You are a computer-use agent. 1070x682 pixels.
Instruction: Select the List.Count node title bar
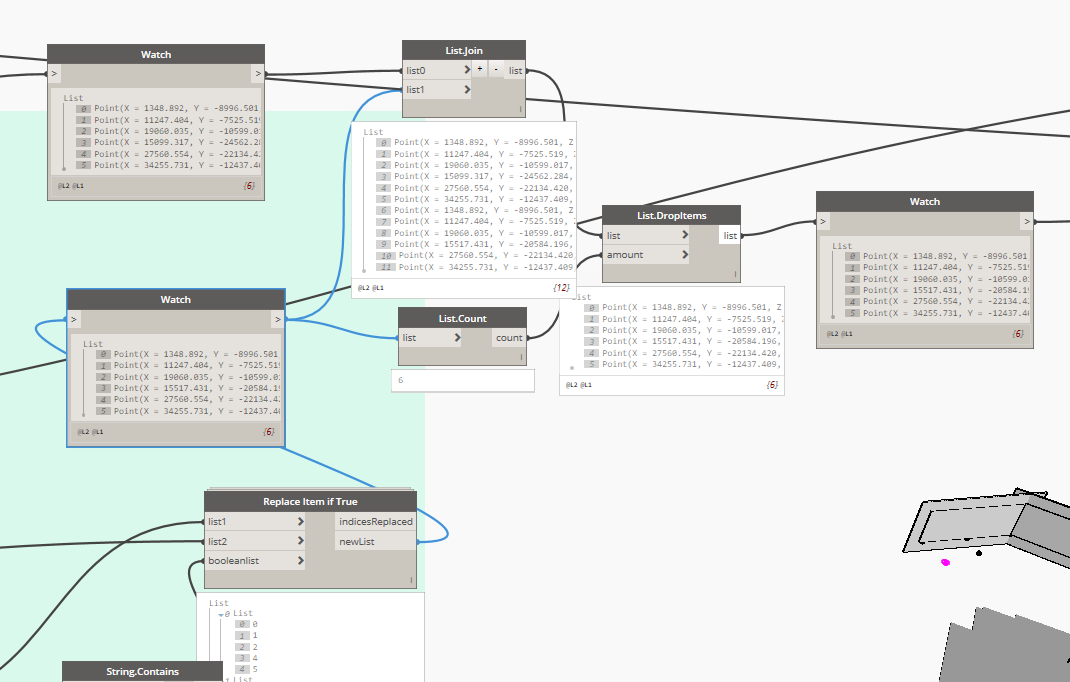[x=463, y=318]
